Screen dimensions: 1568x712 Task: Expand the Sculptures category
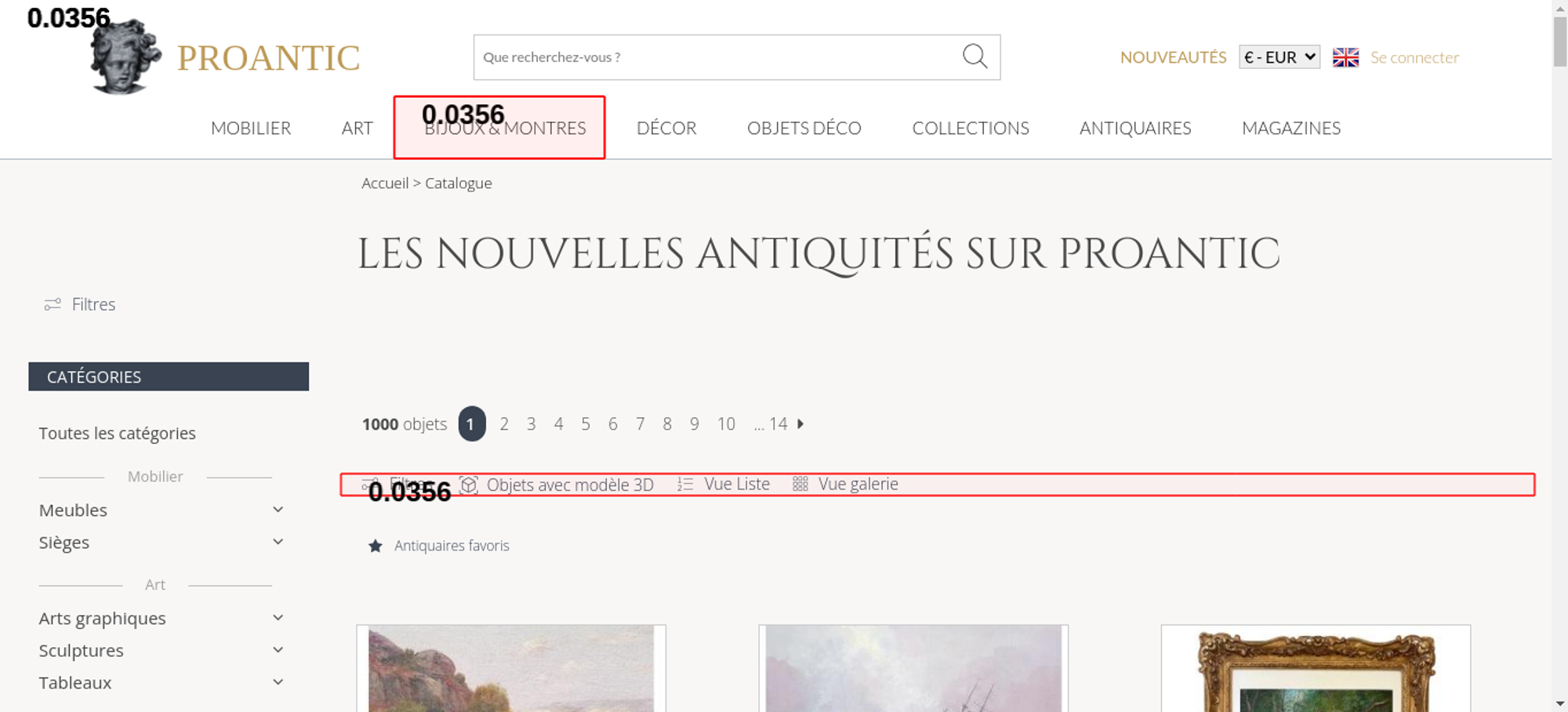coord(278,650)
